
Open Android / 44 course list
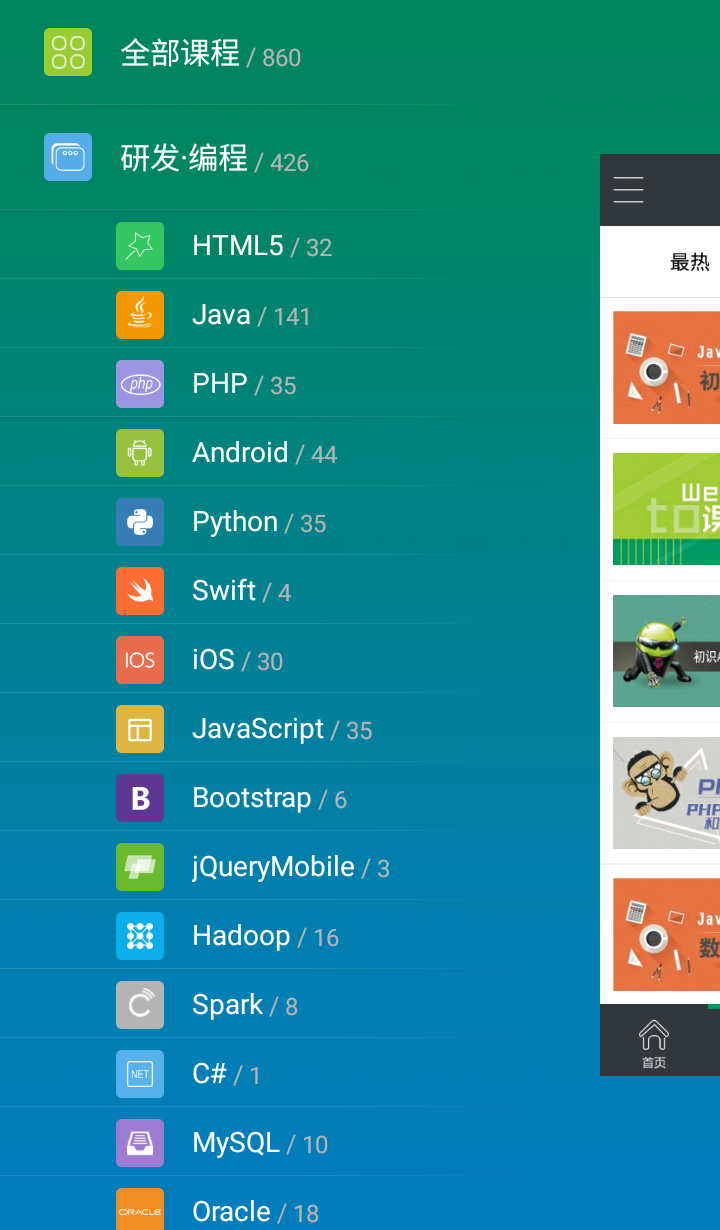[265, 453]
